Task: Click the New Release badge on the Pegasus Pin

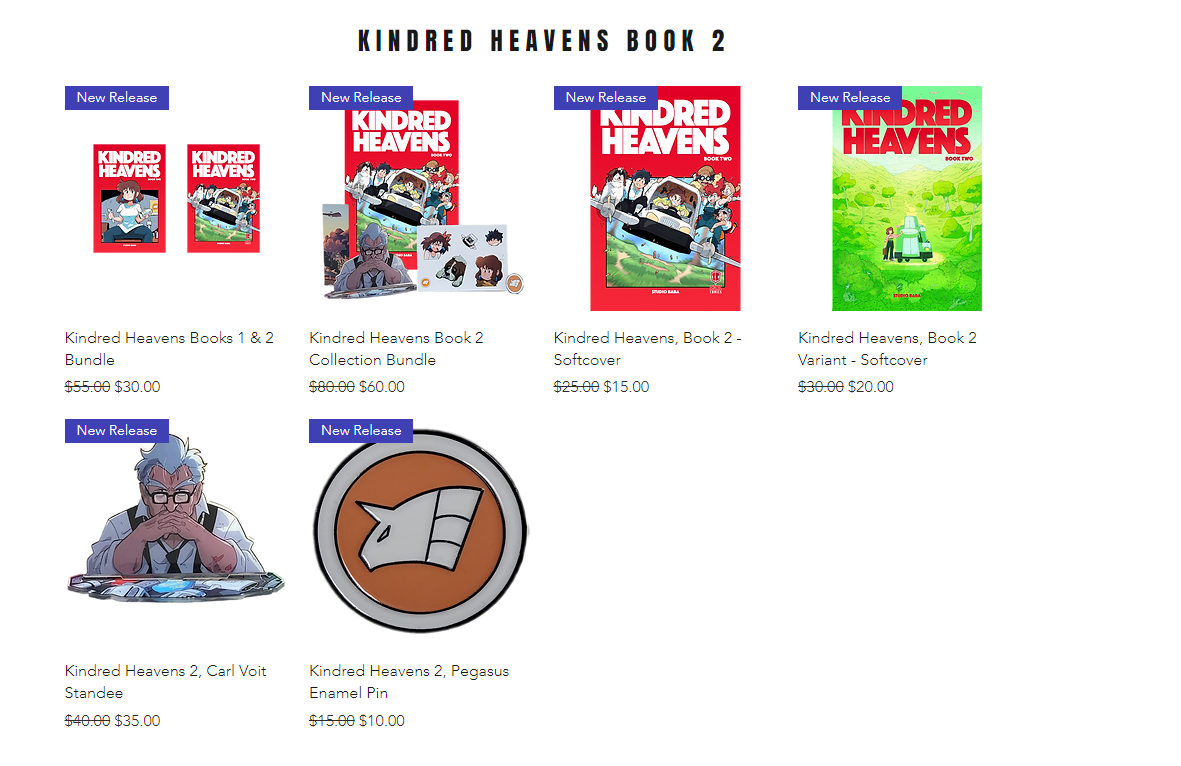Action: tap(361, 431)
